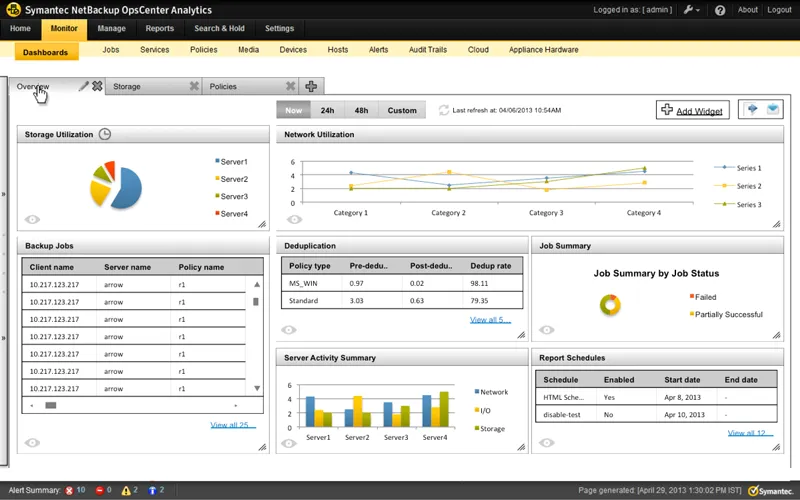Viewport: 800px width, 500px height.
Task: Click Backup Jobs table scroll down arrow
Action: (257, 388)
